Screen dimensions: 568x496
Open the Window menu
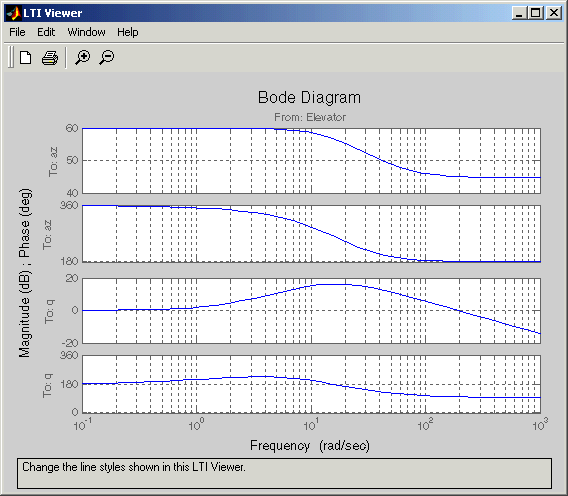point(86,32)
